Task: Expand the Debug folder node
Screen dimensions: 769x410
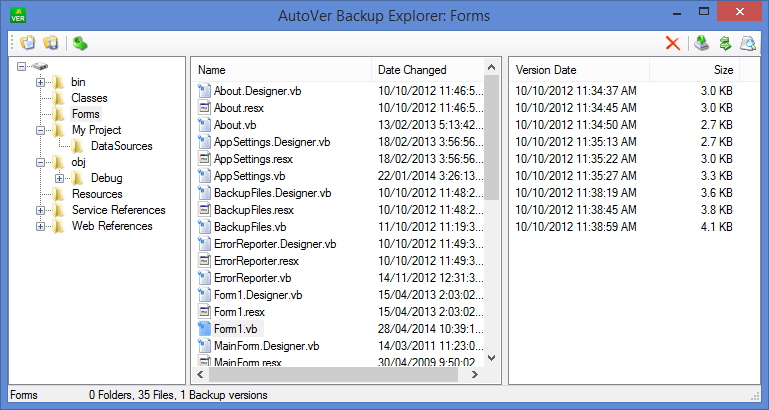Action: tap(59, 179)
